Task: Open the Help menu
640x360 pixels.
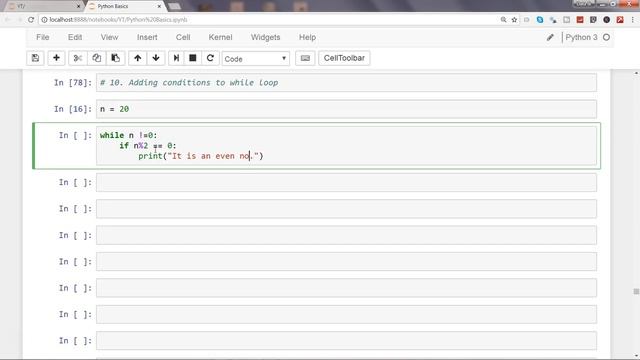Action: point(307,37)
